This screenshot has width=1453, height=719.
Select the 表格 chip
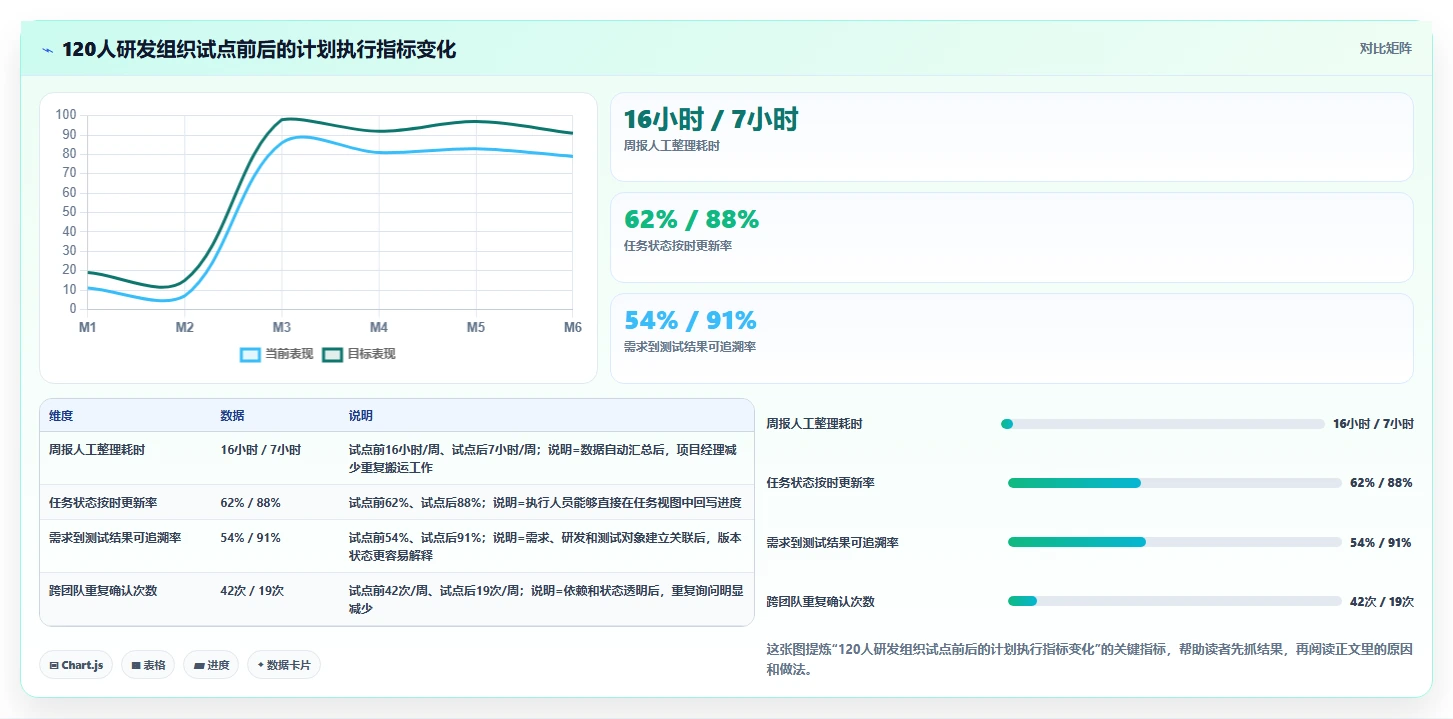148,665
